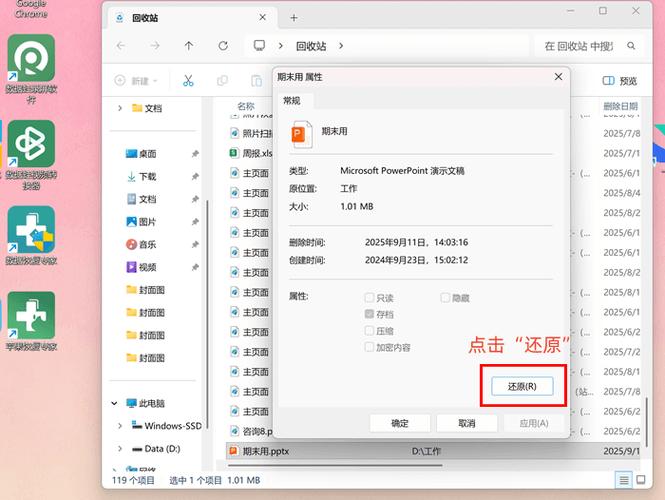Sort by 名称 column header
Image resolution: width=665 pixels, height=500 pixels.
246,106
